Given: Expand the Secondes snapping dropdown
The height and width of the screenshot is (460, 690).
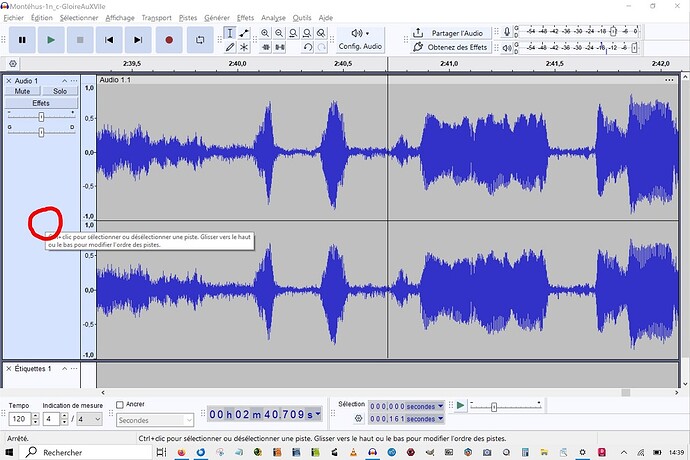Looking at the screenshot, I should pos(156,420).
